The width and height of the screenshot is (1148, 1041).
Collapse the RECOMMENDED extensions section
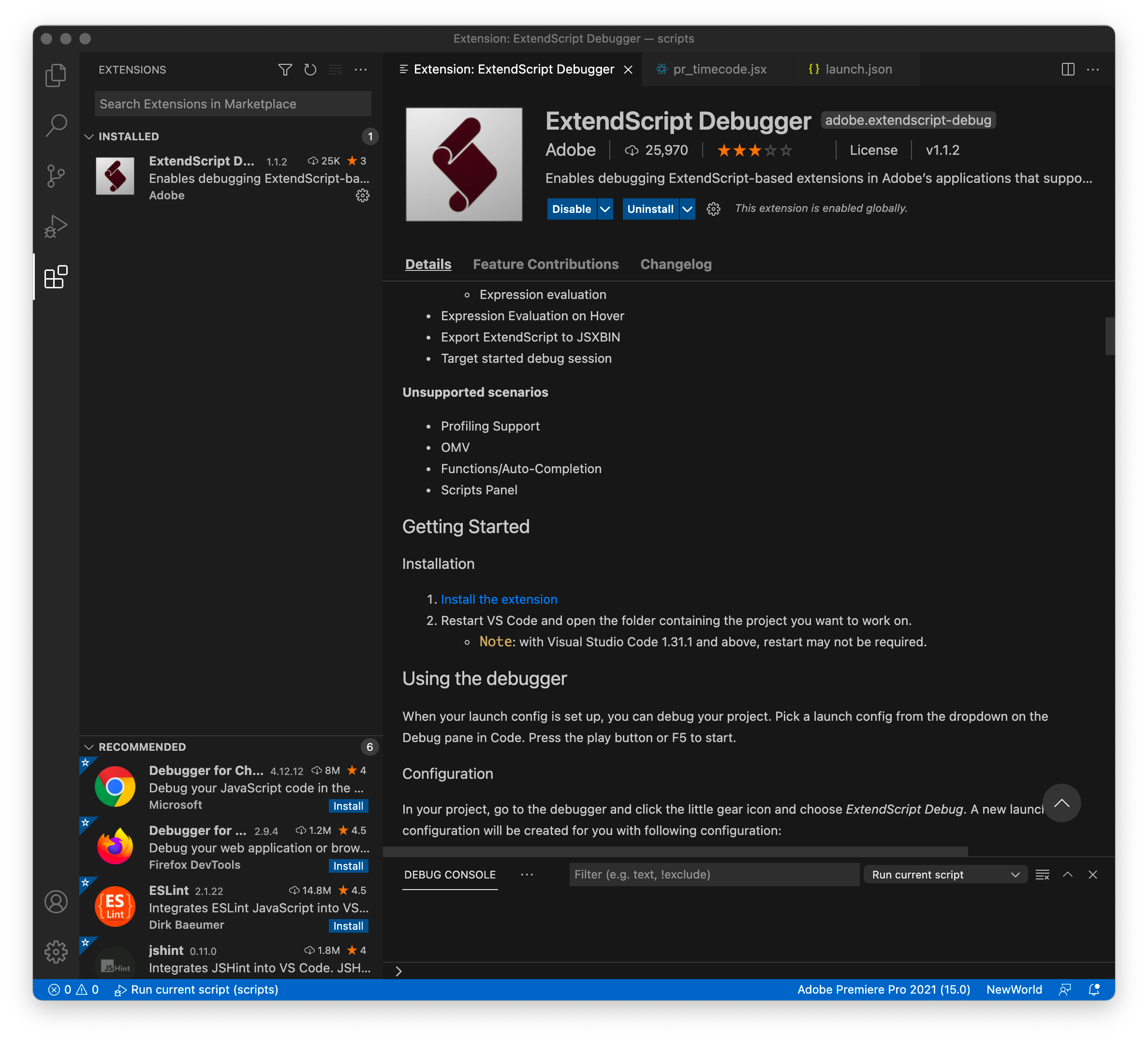[x=89, y=747]
